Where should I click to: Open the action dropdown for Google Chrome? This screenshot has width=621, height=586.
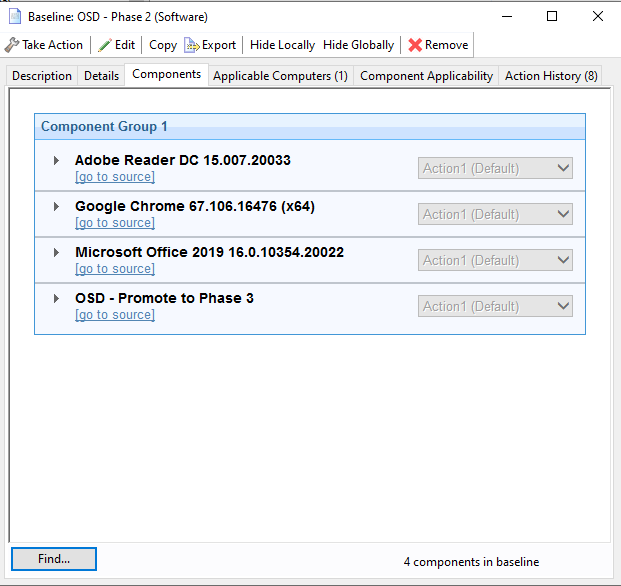click(495, 214)
